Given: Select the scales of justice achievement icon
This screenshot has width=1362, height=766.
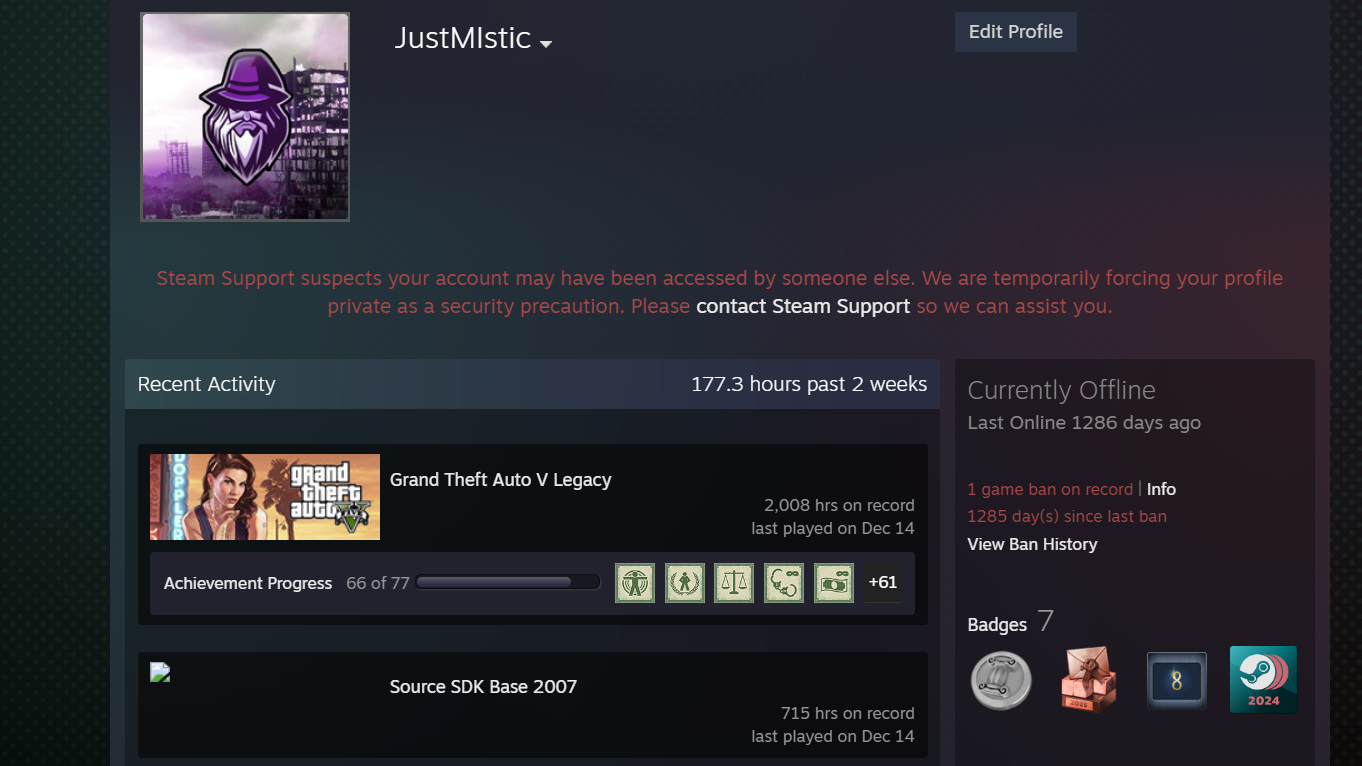Looking at the screenshot, I should point(734,583).
